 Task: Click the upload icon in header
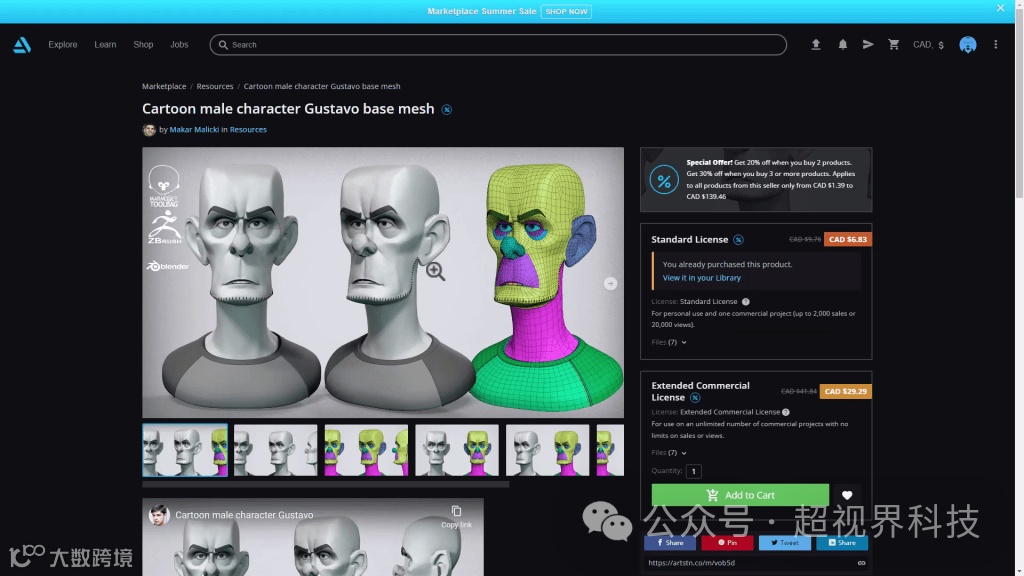tap(816, 44)
